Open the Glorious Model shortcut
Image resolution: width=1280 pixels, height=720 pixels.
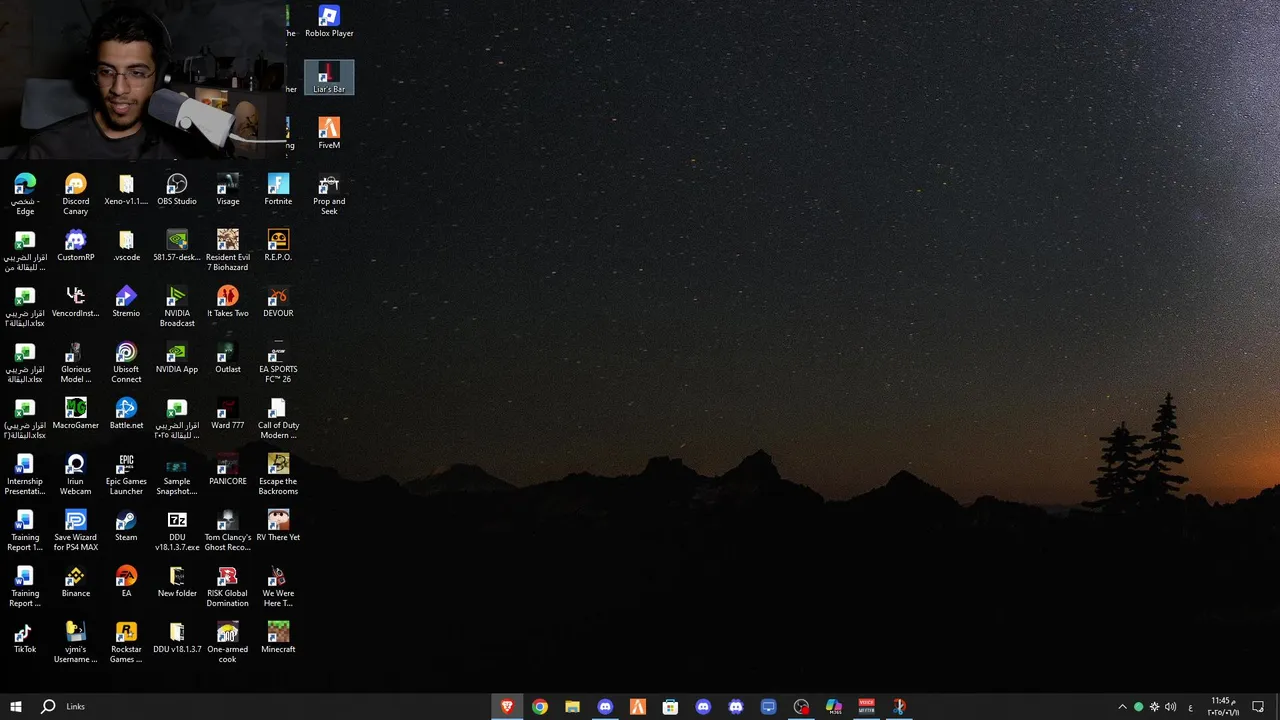click(76, 362)
